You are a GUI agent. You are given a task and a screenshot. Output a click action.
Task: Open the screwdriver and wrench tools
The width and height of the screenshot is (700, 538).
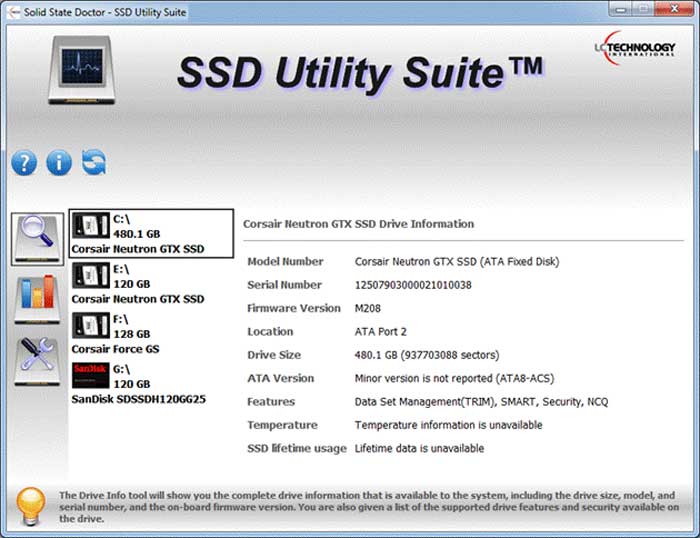(x=37, y=361)
